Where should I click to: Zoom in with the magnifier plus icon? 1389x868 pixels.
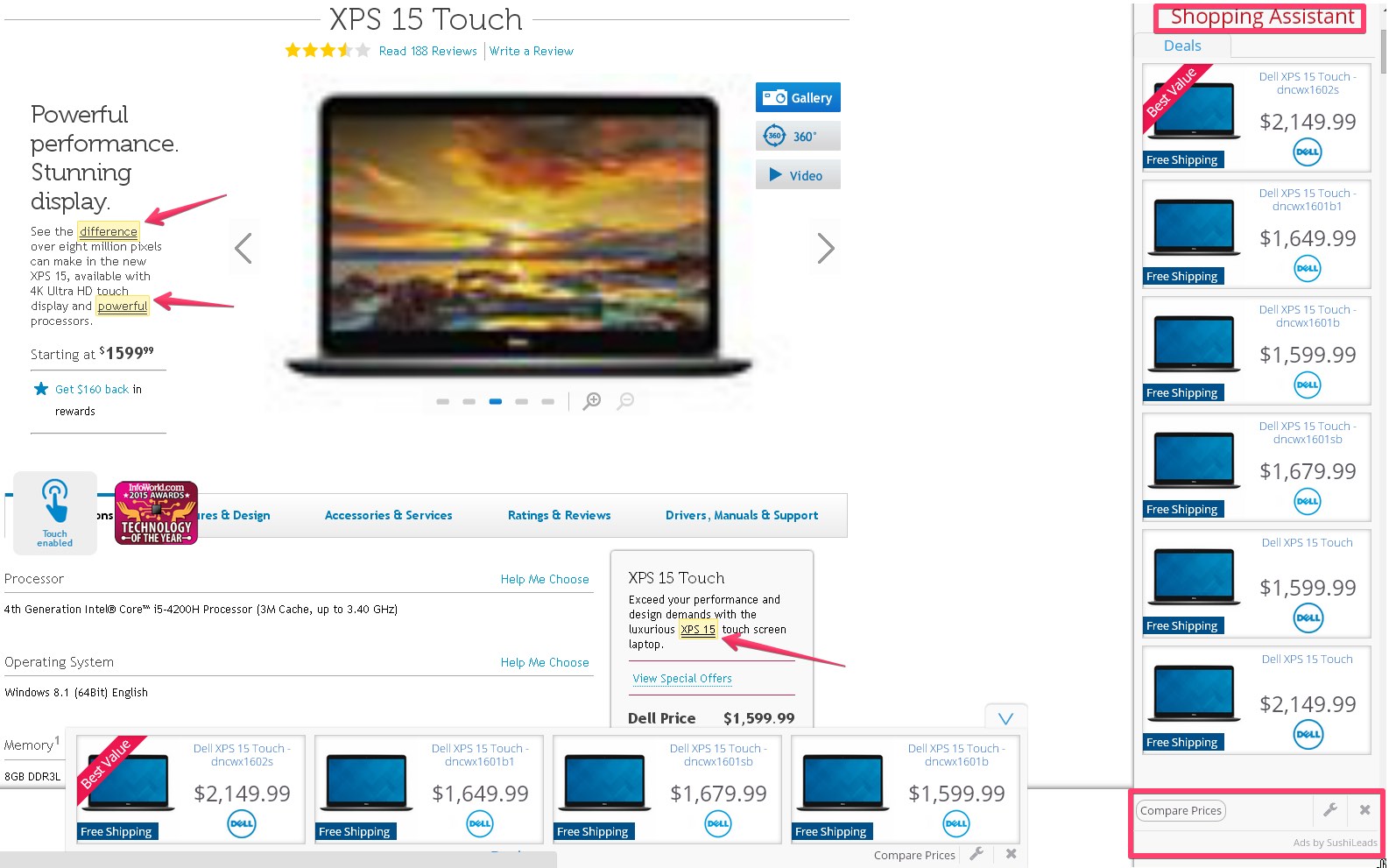pos(592,401)
